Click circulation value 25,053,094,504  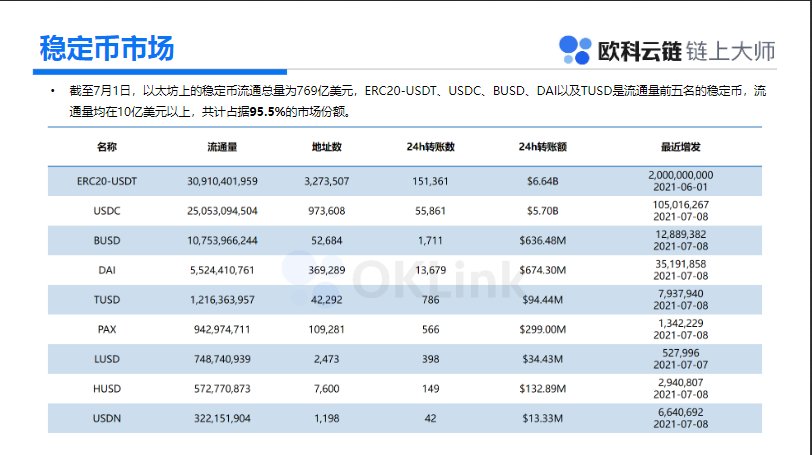(222, 211)
